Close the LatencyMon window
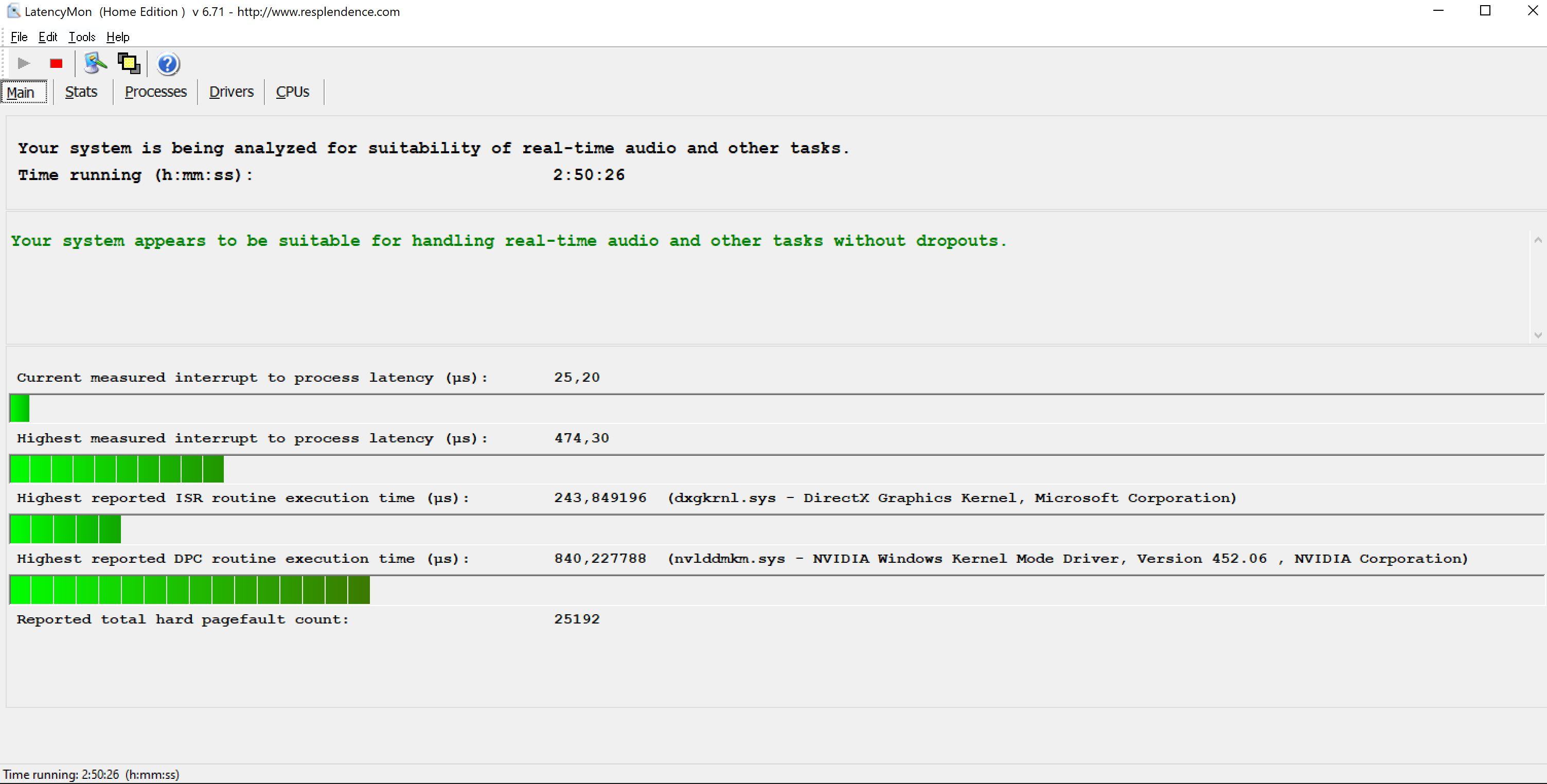Screen dimensions: 1547x784 (1532, 11)
